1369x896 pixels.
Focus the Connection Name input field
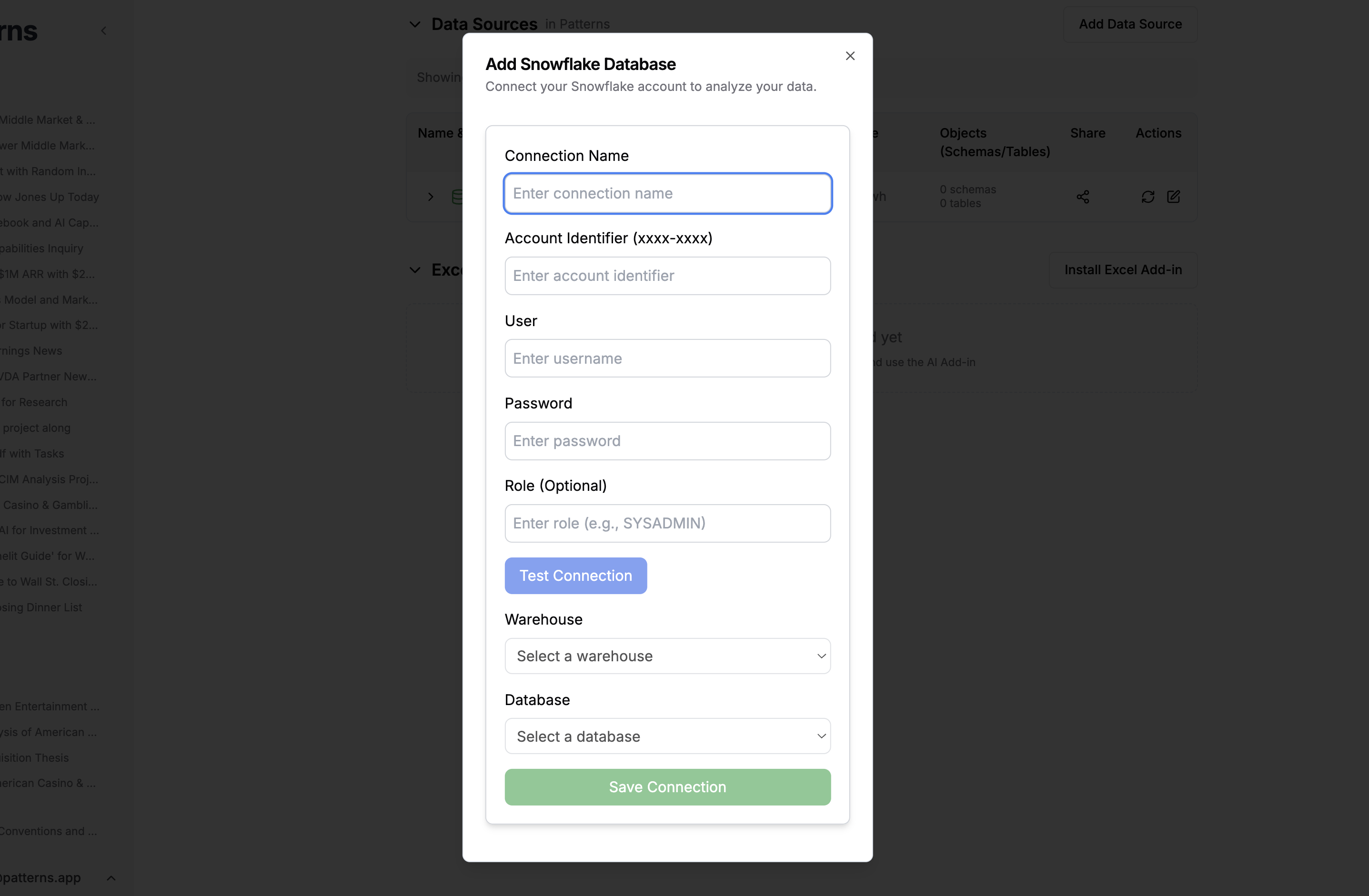(667, 194)
